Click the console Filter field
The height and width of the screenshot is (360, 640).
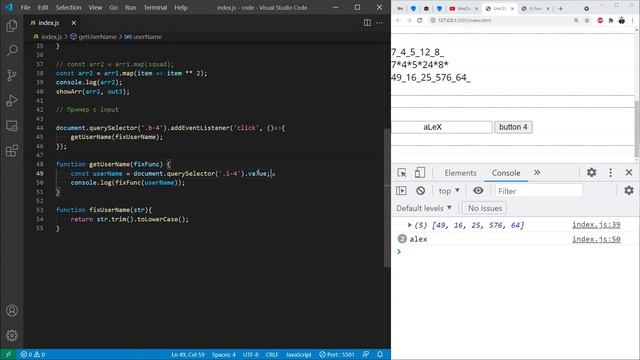(x=538, y=191)
